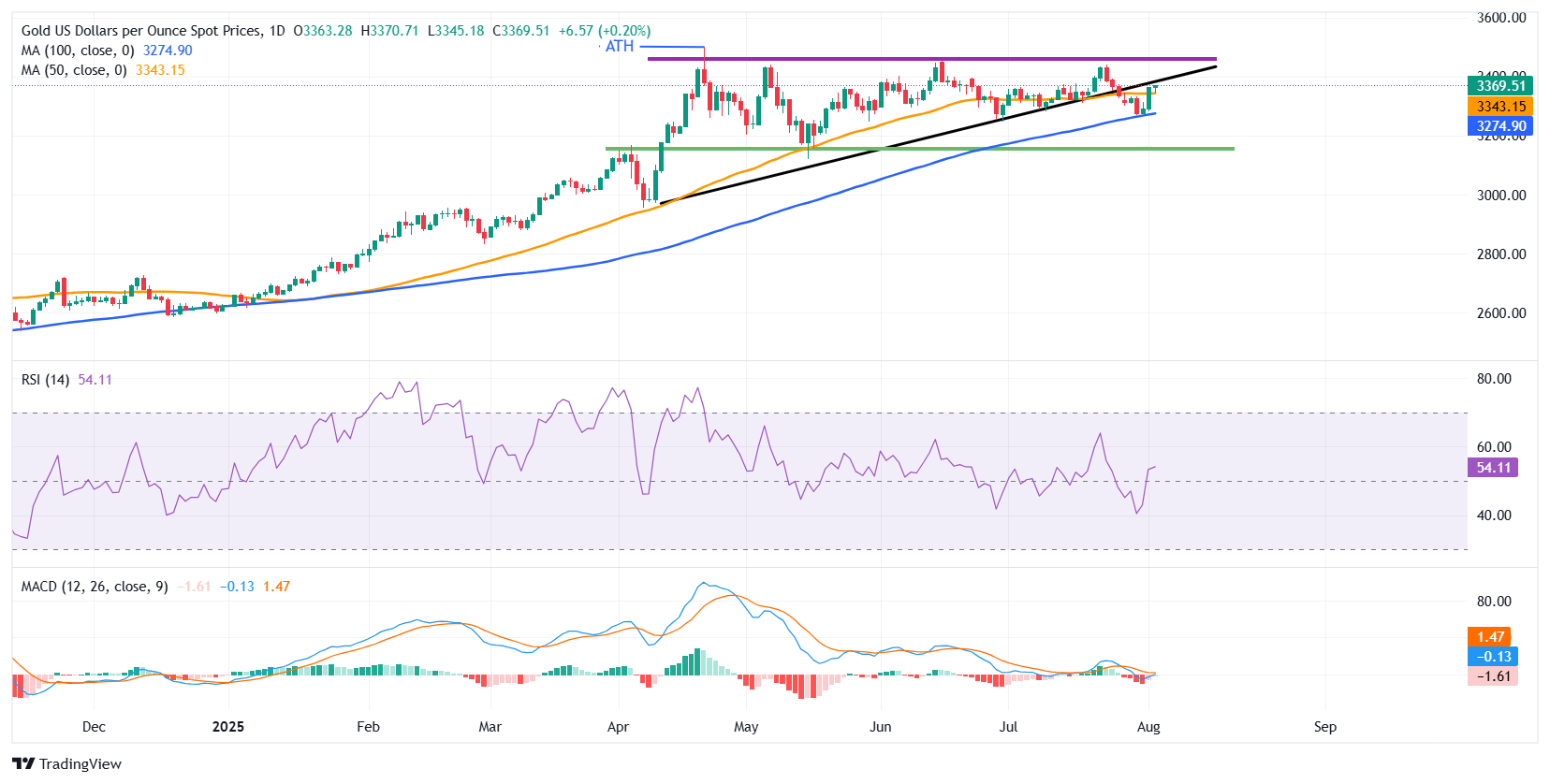
Task: Click the orange 1.47 MACD value tag
Action: (1490, 637)
